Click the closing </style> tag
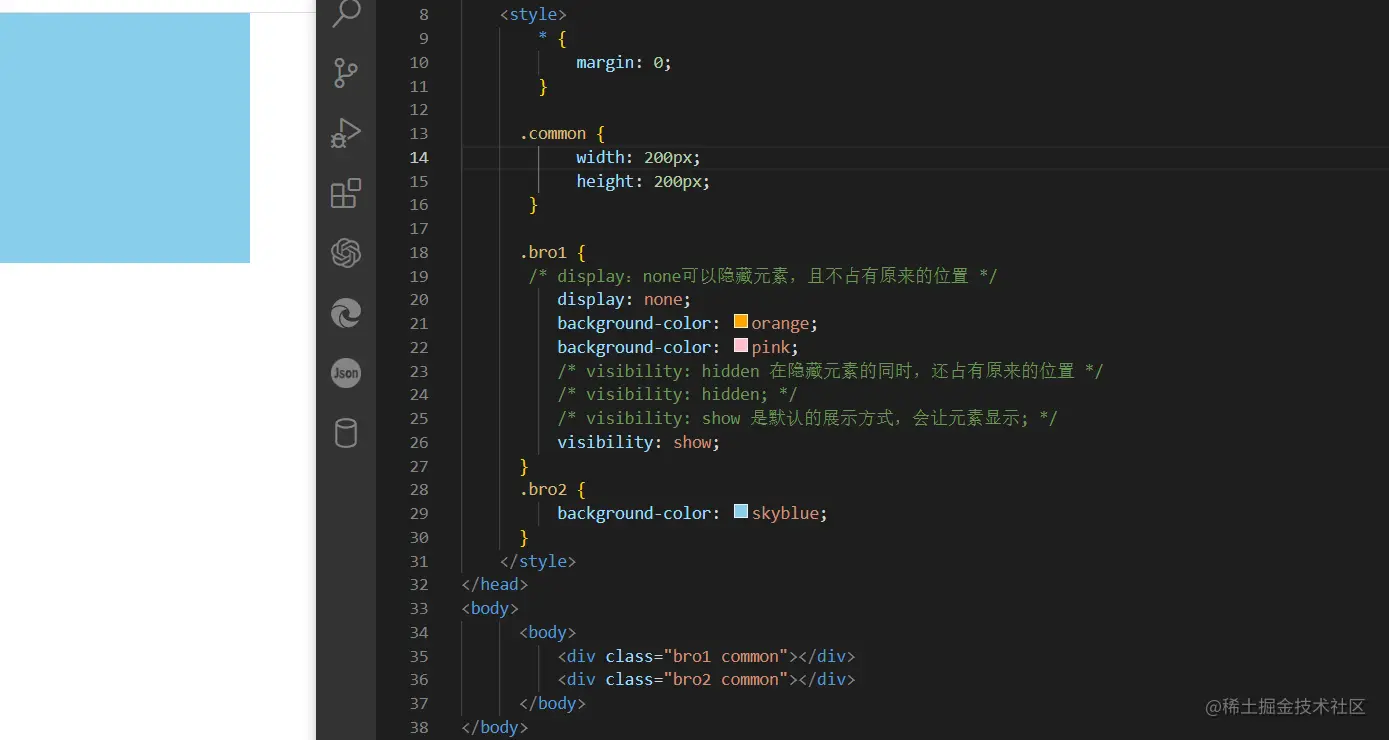The width and height of the screenshot is (1389, 740). (x=538, y=562)
